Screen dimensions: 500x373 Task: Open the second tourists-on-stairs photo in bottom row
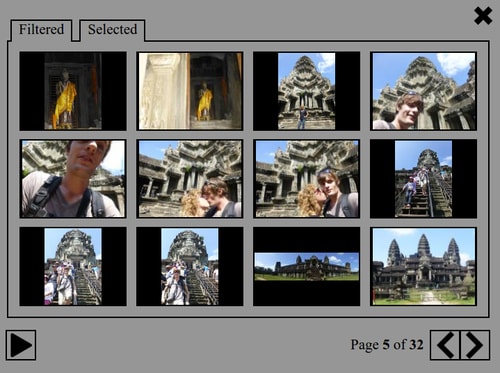[x=190, y=266]
